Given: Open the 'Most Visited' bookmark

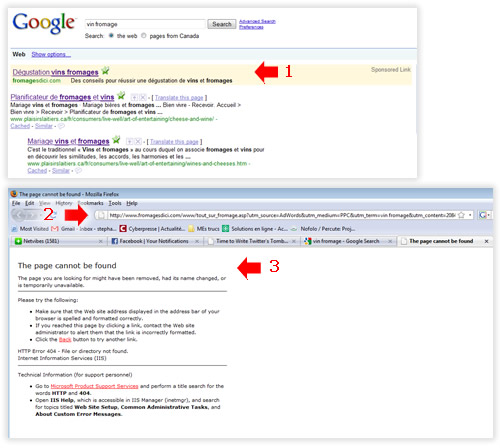Looking at the screenshot, I should point(30,229).
